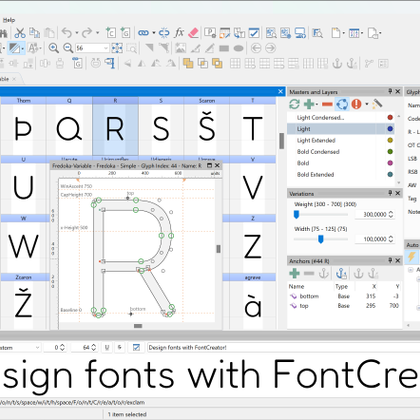Screen dimensions: 420x420
Task: Click the Cut scissors icon
Action: point(20,33)
